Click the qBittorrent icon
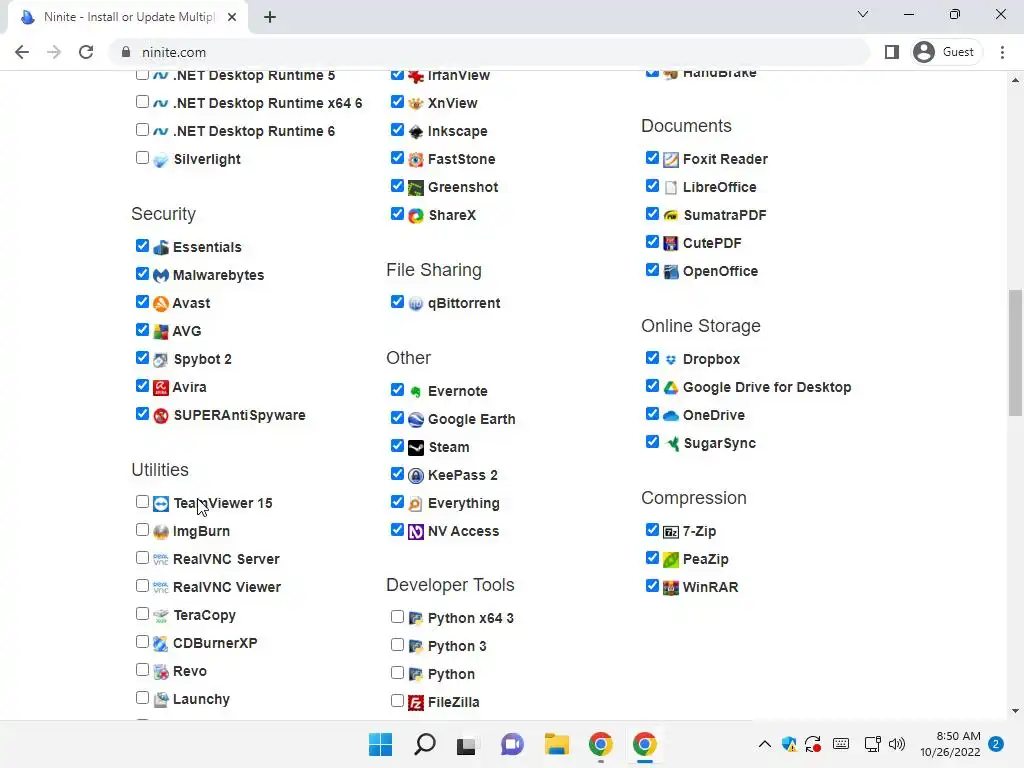Viewport: 1024px width, 768px height. tap(416, 304)
